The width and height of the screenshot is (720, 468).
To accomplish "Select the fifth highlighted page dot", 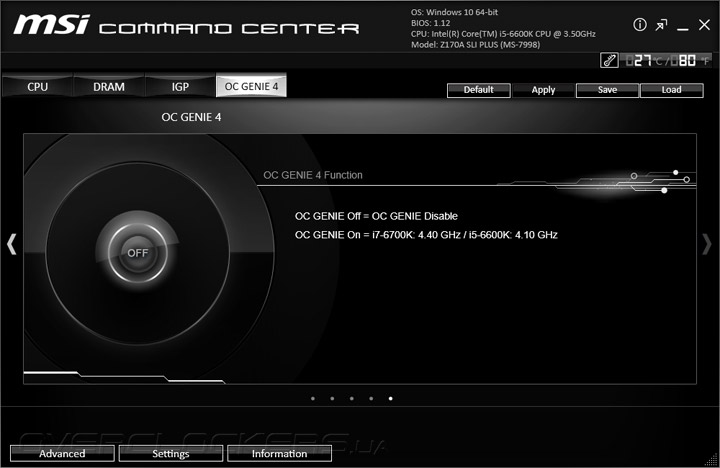I will tap(390, 399).
